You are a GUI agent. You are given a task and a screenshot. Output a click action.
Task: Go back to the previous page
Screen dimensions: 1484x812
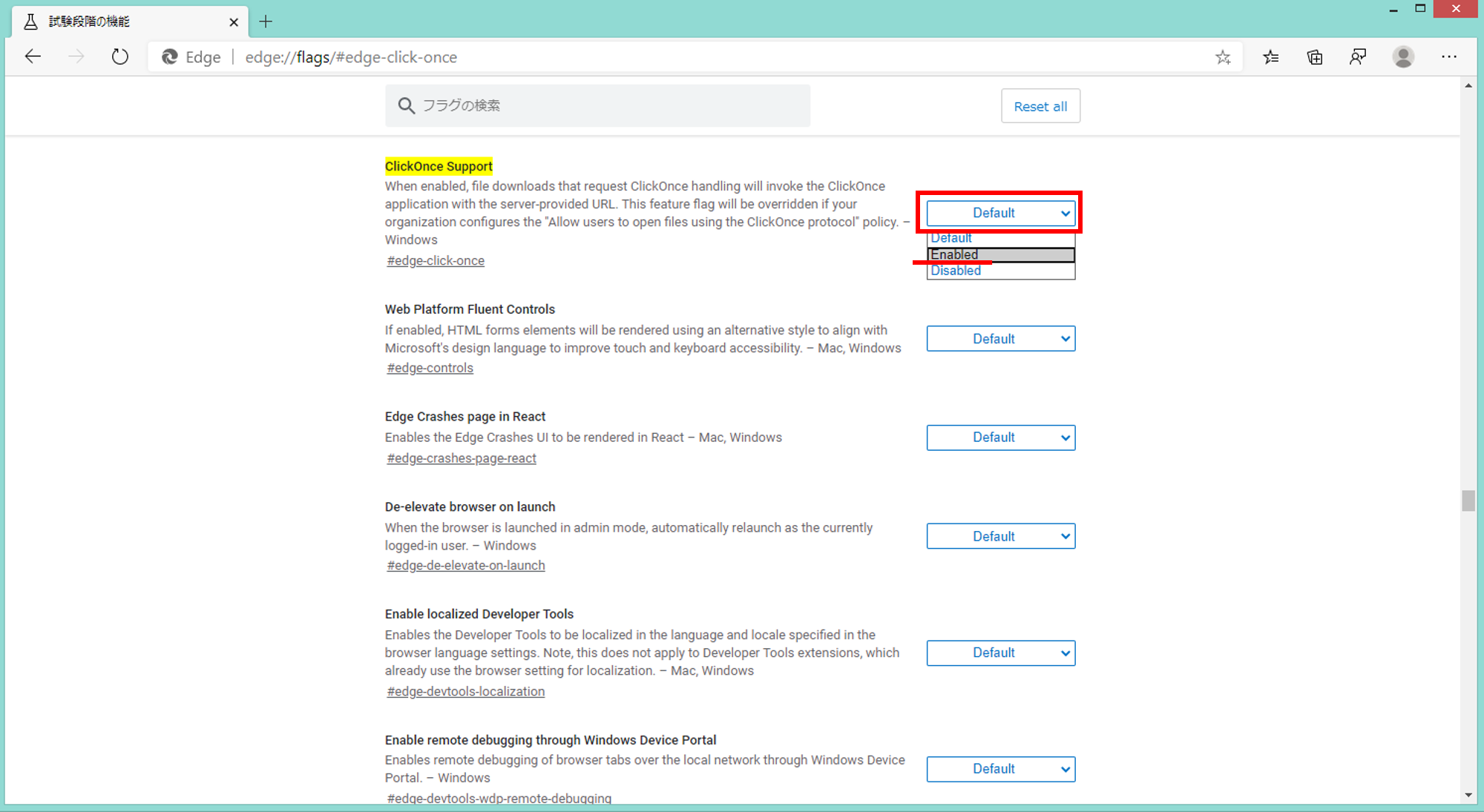(x=33, y=57)
